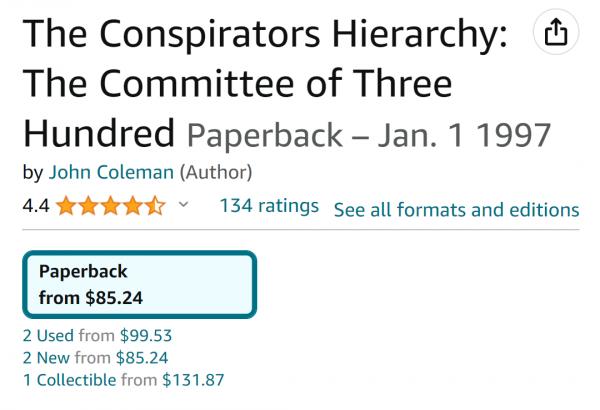600x410 pixels.
Task: Select the Paperback format option
Action: (139, 284)
